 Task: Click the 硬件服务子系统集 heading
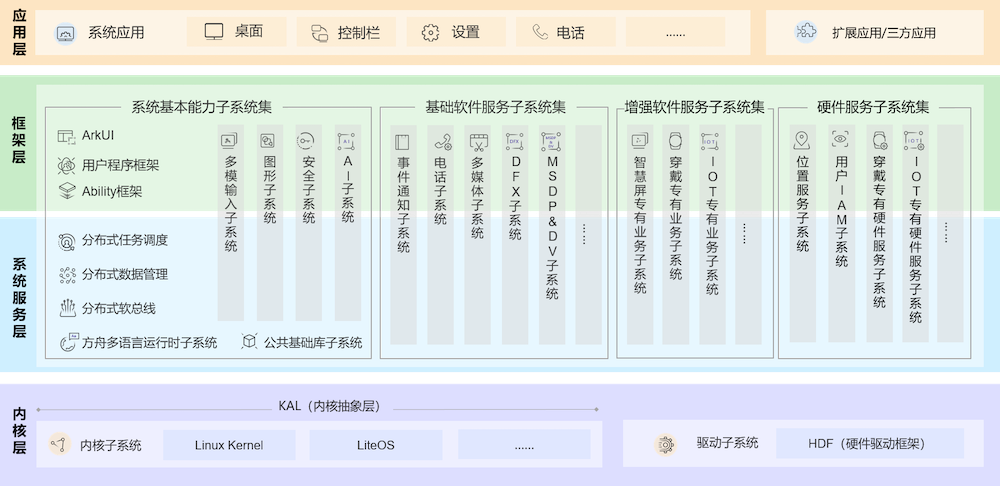[873, 107]
